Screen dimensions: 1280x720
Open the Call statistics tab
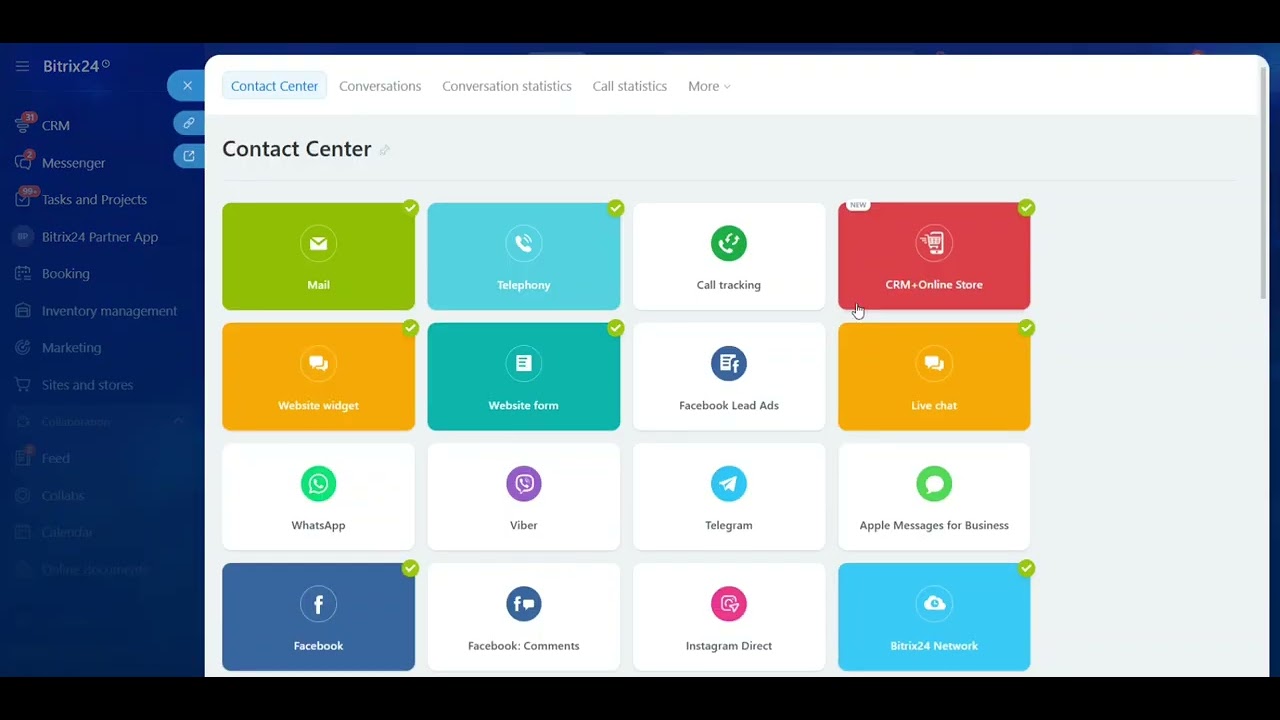coord(629,86)
